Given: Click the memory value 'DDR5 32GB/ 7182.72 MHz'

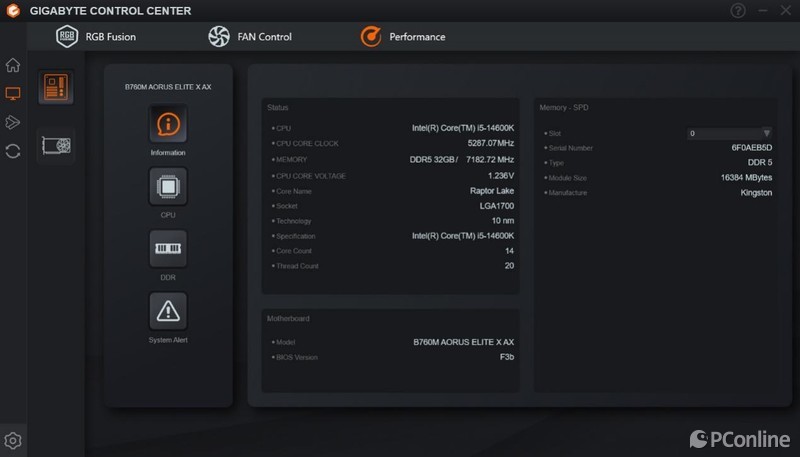Looking at the screenshot, I should tap(461, 160).
